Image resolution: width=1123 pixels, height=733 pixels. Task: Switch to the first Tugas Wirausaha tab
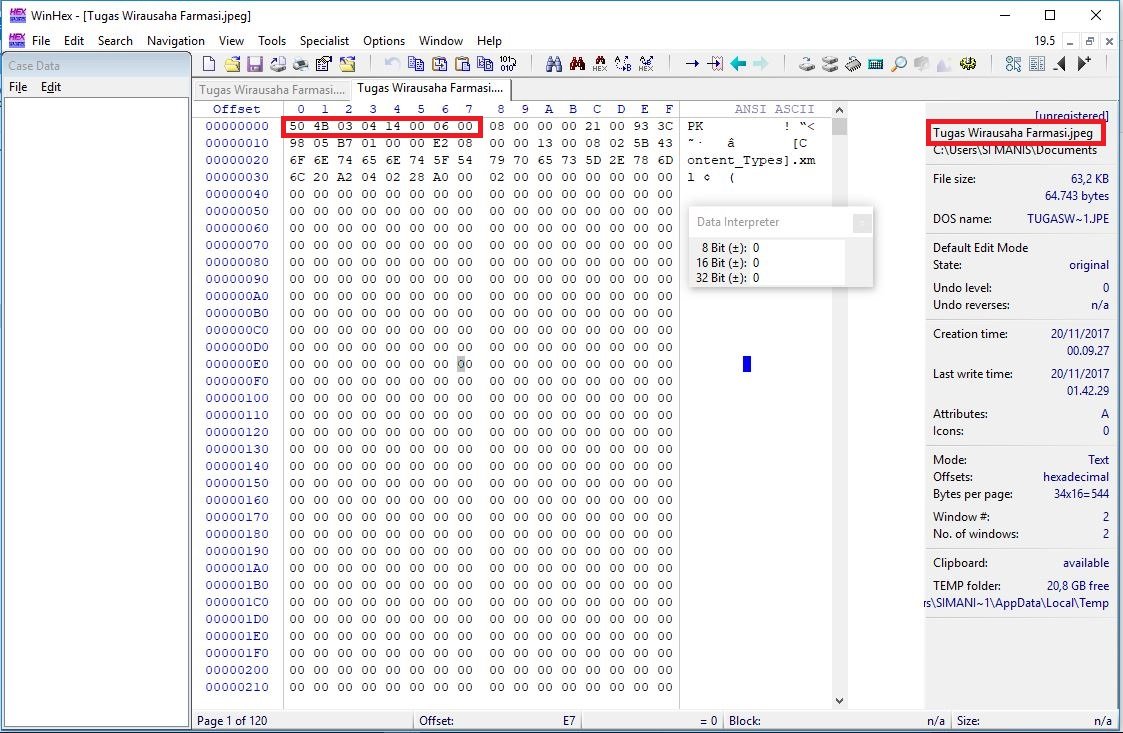(270, 89)
